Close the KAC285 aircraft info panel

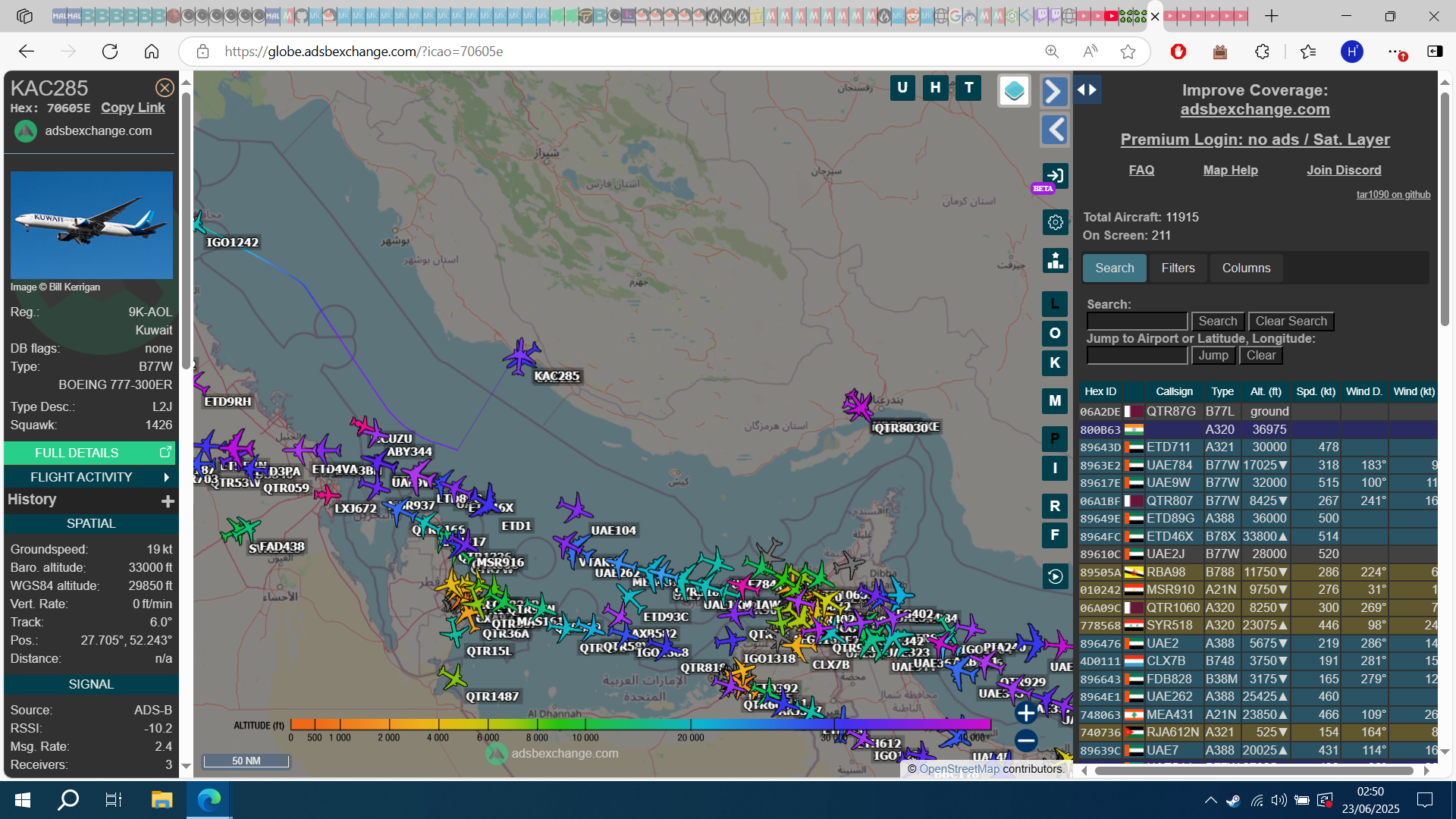click(x=165, y=88)
